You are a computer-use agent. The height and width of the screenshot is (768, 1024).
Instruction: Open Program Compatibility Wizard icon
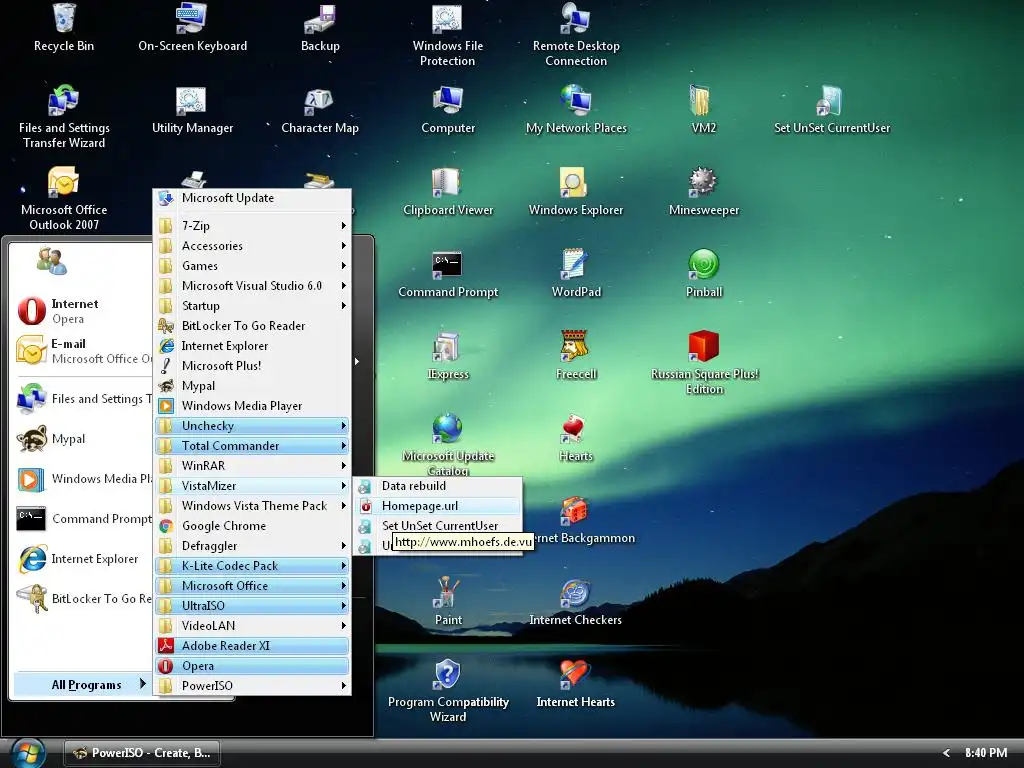click(x=448, y=691)
